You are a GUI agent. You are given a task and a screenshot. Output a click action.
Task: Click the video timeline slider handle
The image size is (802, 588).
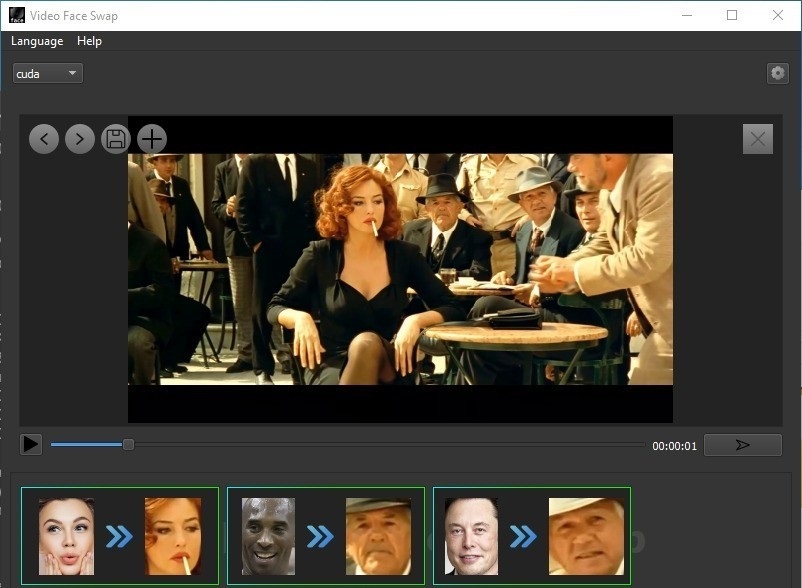point(128,444)
